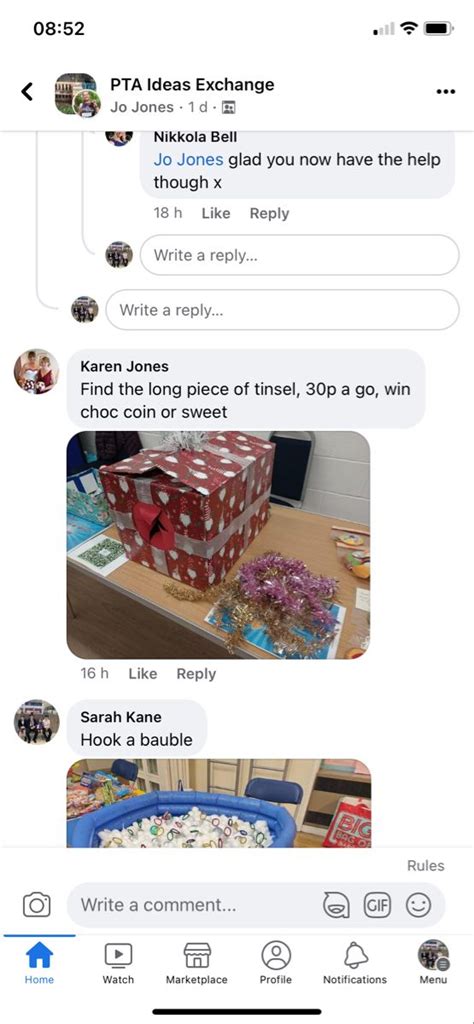
Task: Open the tinsel gift box photo
Action: (x=218, y=545)
